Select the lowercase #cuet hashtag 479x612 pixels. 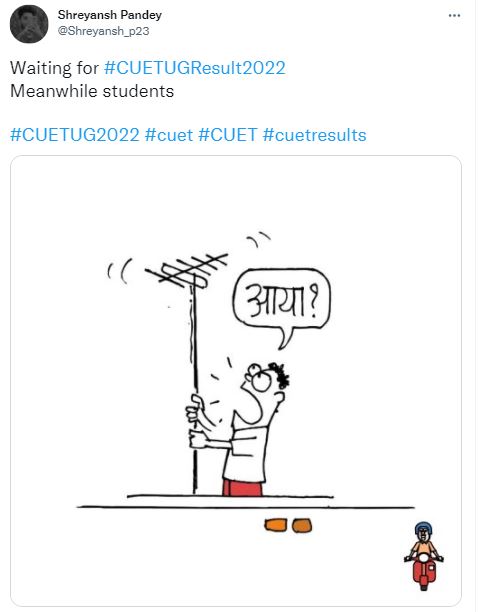pos(169,135)
